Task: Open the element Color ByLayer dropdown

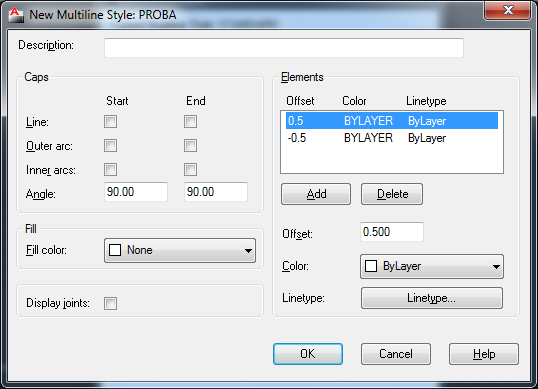Action: [432, 266]
